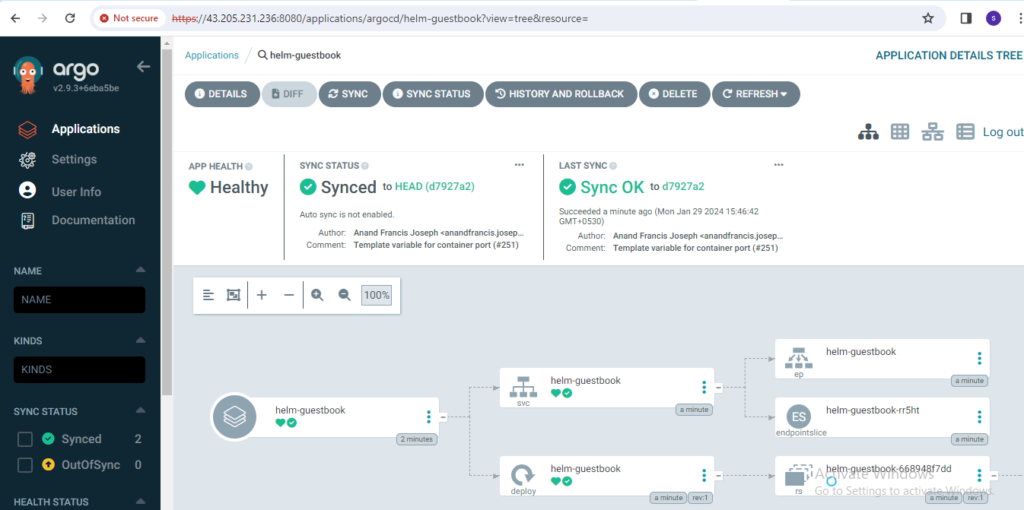
Task: Click the DELETE application button
Action: coord(674,94)
